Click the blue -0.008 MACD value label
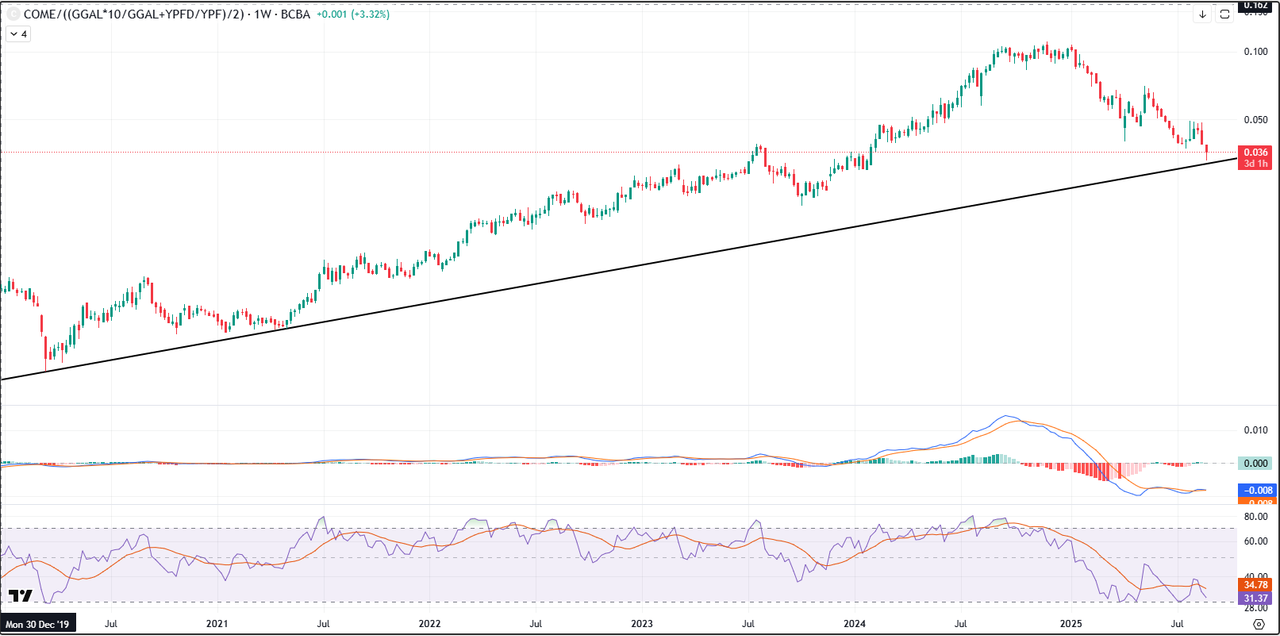Image resolution: width=1280 pixels, height=636 pixels. coord(1257,490)
